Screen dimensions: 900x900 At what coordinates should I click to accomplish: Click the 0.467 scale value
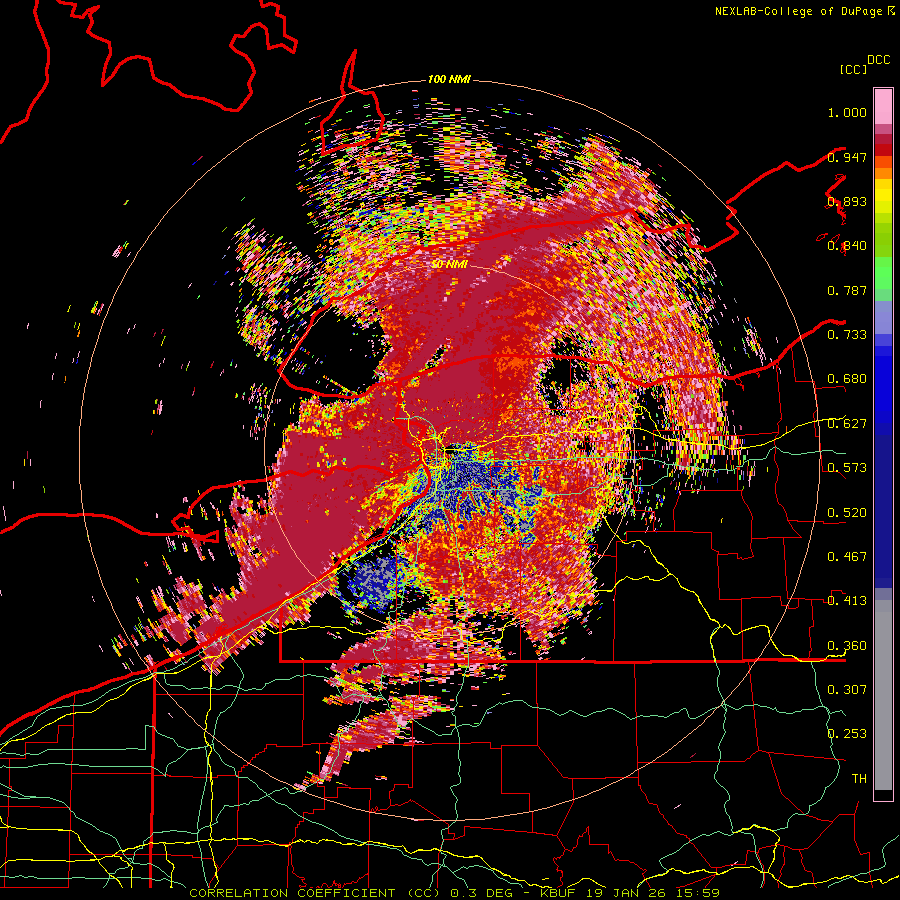tap(847, 556)
